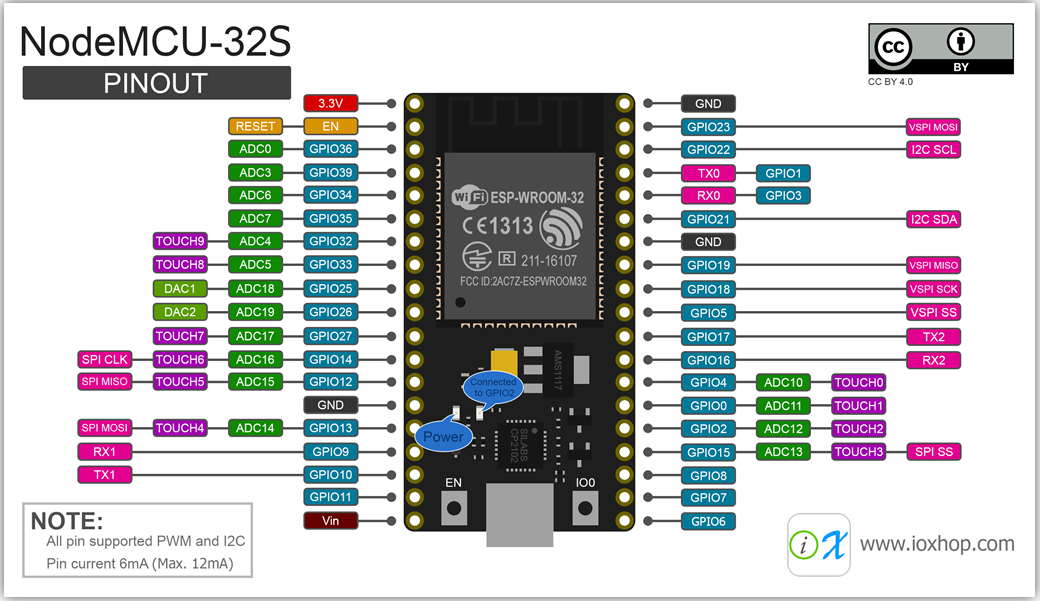This screenshot has height=601, width=1040.
Task: Click the SILABS CP2102 chip
Action: [519, 445]
